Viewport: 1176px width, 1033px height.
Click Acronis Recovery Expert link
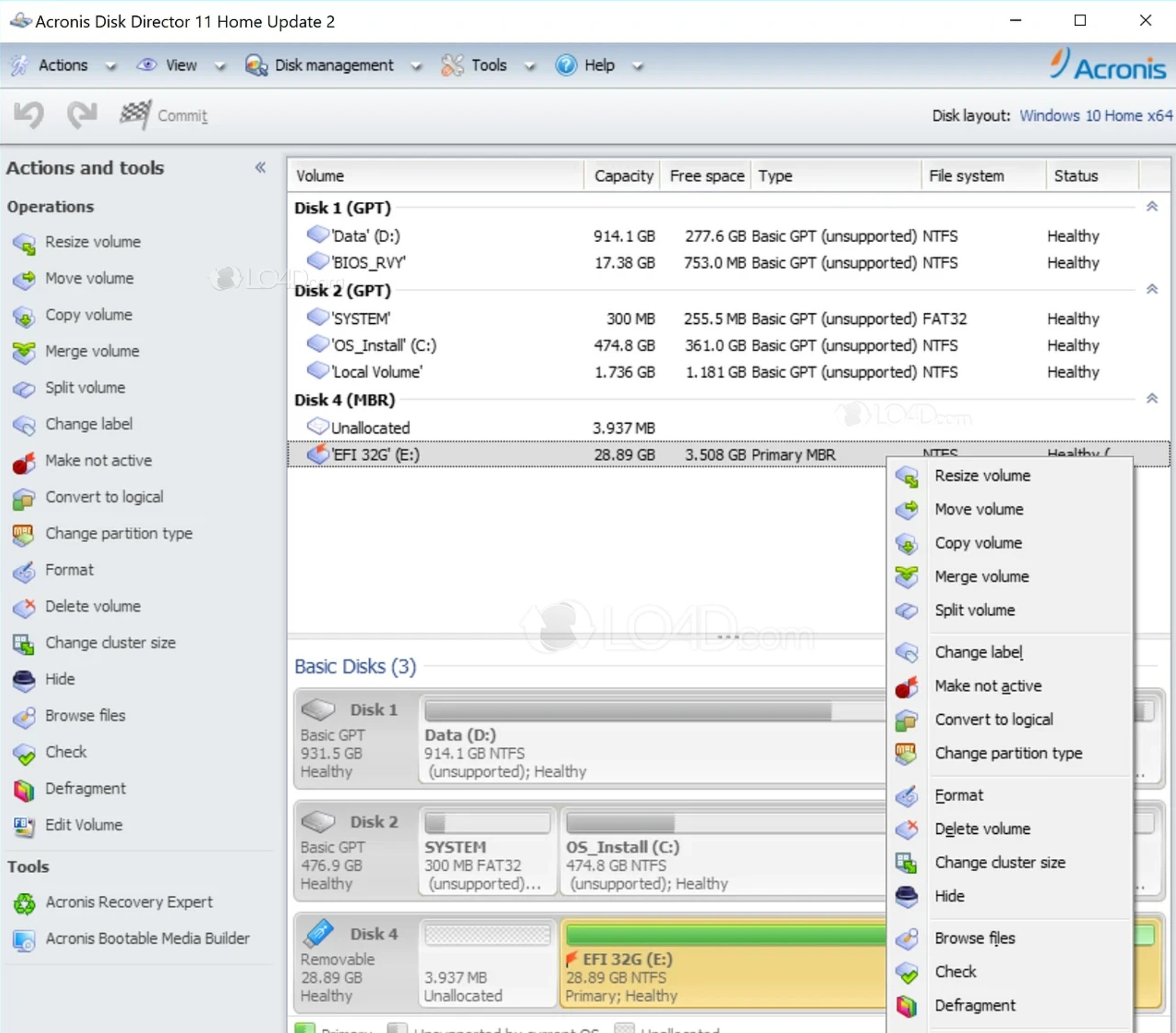(x=129, y=902)
